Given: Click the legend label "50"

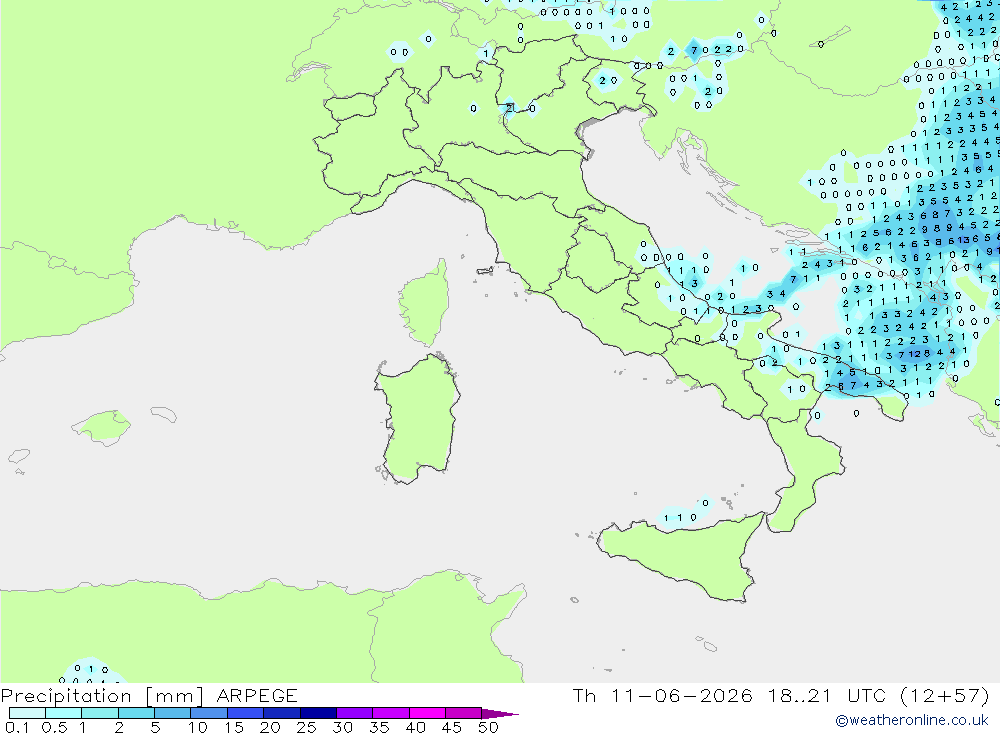Looking at the screenshot, I should point(488,727).
